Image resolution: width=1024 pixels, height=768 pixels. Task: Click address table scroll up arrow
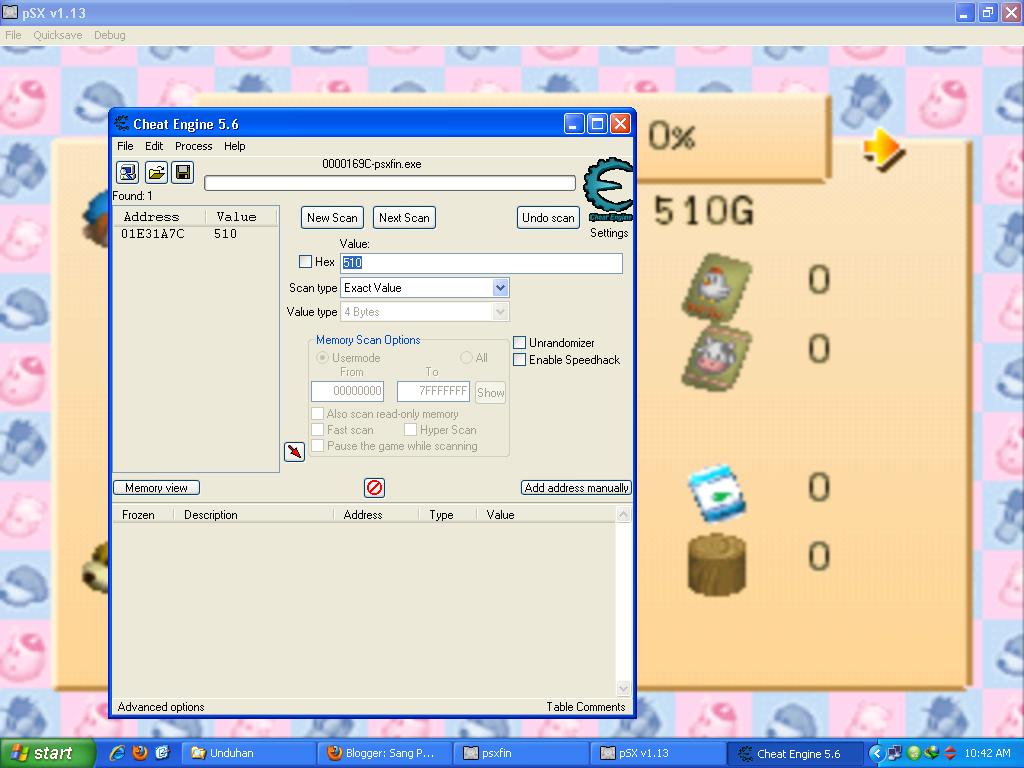tap(623, 515)
